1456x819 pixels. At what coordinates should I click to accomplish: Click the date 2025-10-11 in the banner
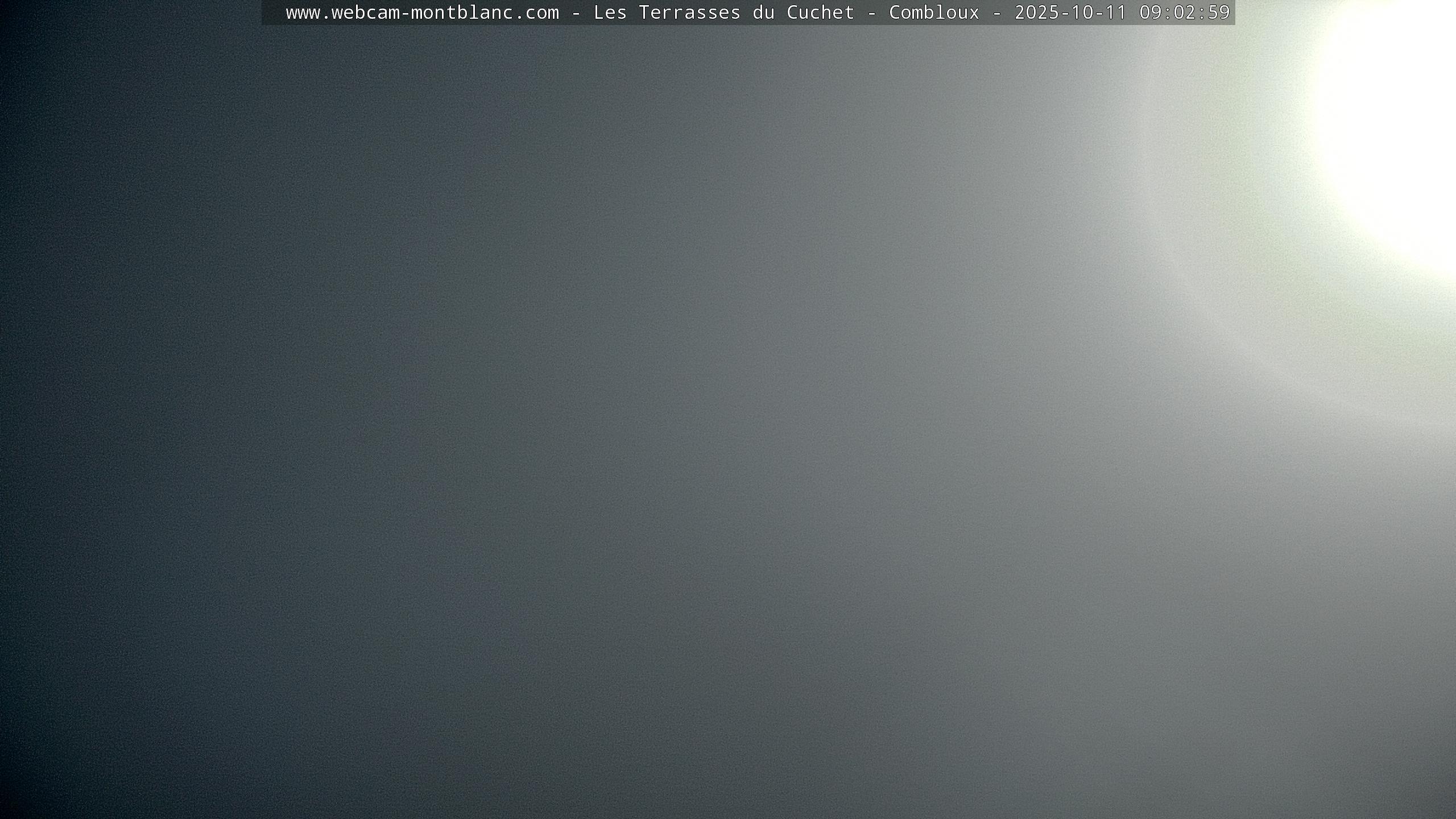[1070, 13]
